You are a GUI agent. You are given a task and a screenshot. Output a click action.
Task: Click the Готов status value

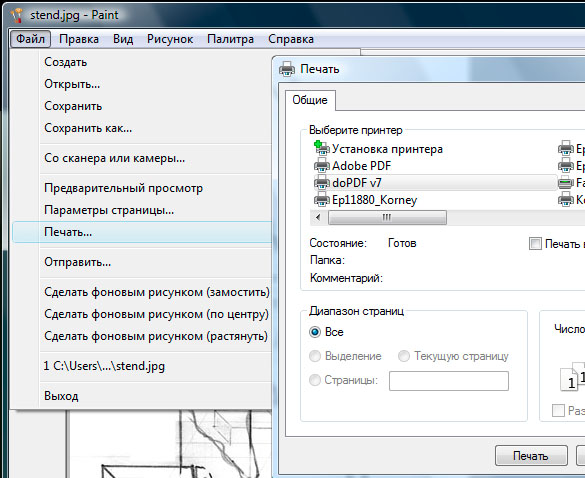(x=402, y=243)
